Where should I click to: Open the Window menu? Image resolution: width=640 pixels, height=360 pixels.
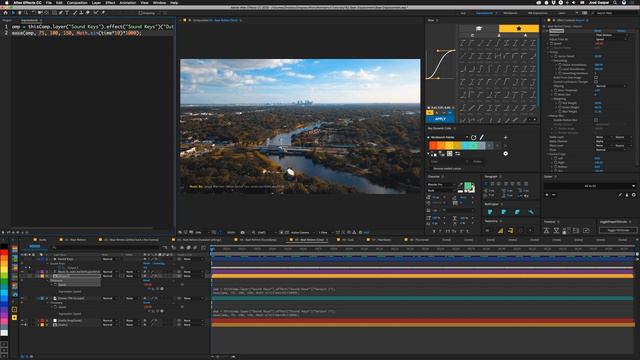(159, 2)
